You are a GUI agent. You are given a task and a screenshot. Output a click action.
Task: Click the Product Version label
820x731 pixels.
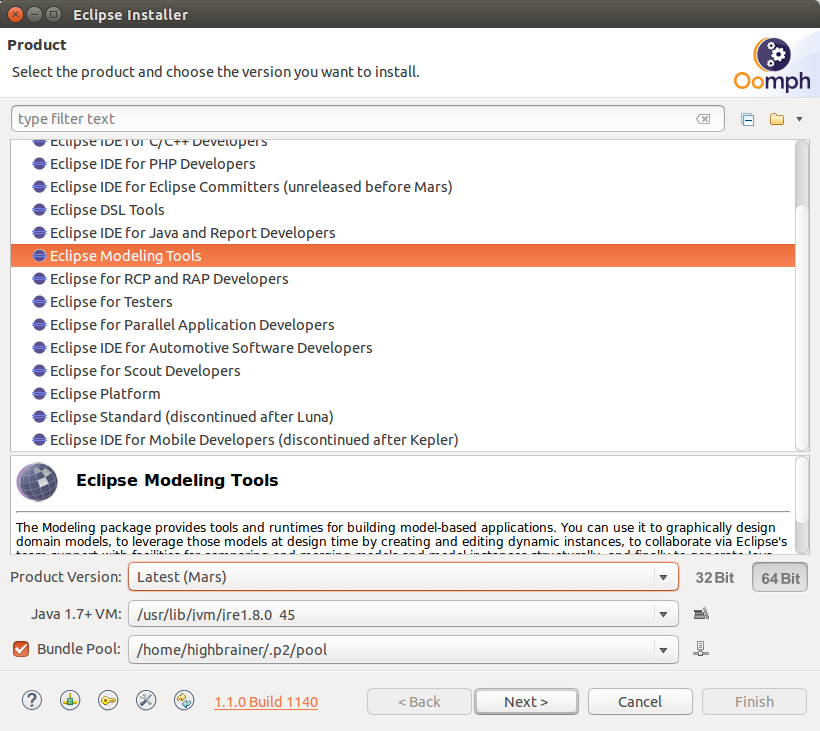(66, 577)
